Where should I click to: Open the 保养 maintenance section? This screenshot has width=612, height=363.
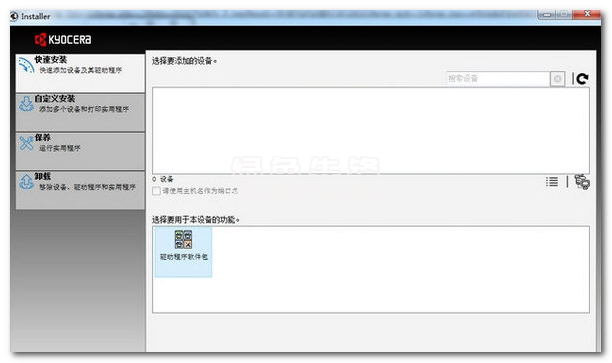(80, 151)
